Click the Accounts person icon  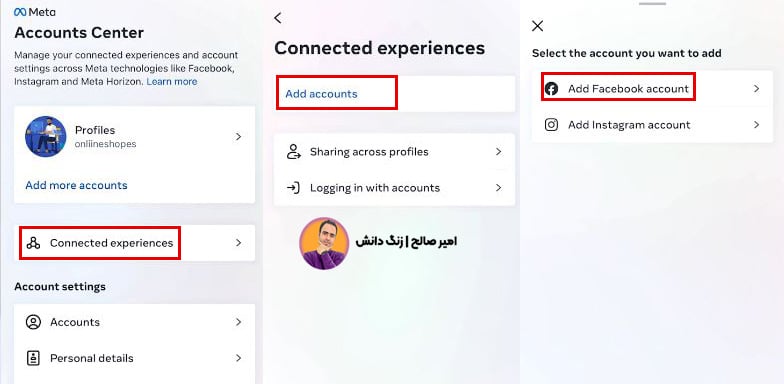click(x=33, y=322)
